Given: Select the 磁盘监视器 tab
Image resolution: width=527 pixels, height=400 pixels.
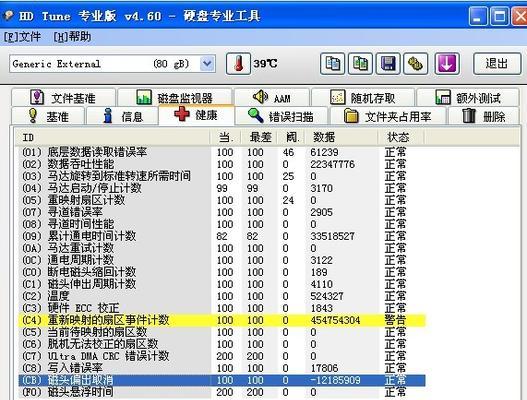Looking at the screenshot, I should coord(174,98).
